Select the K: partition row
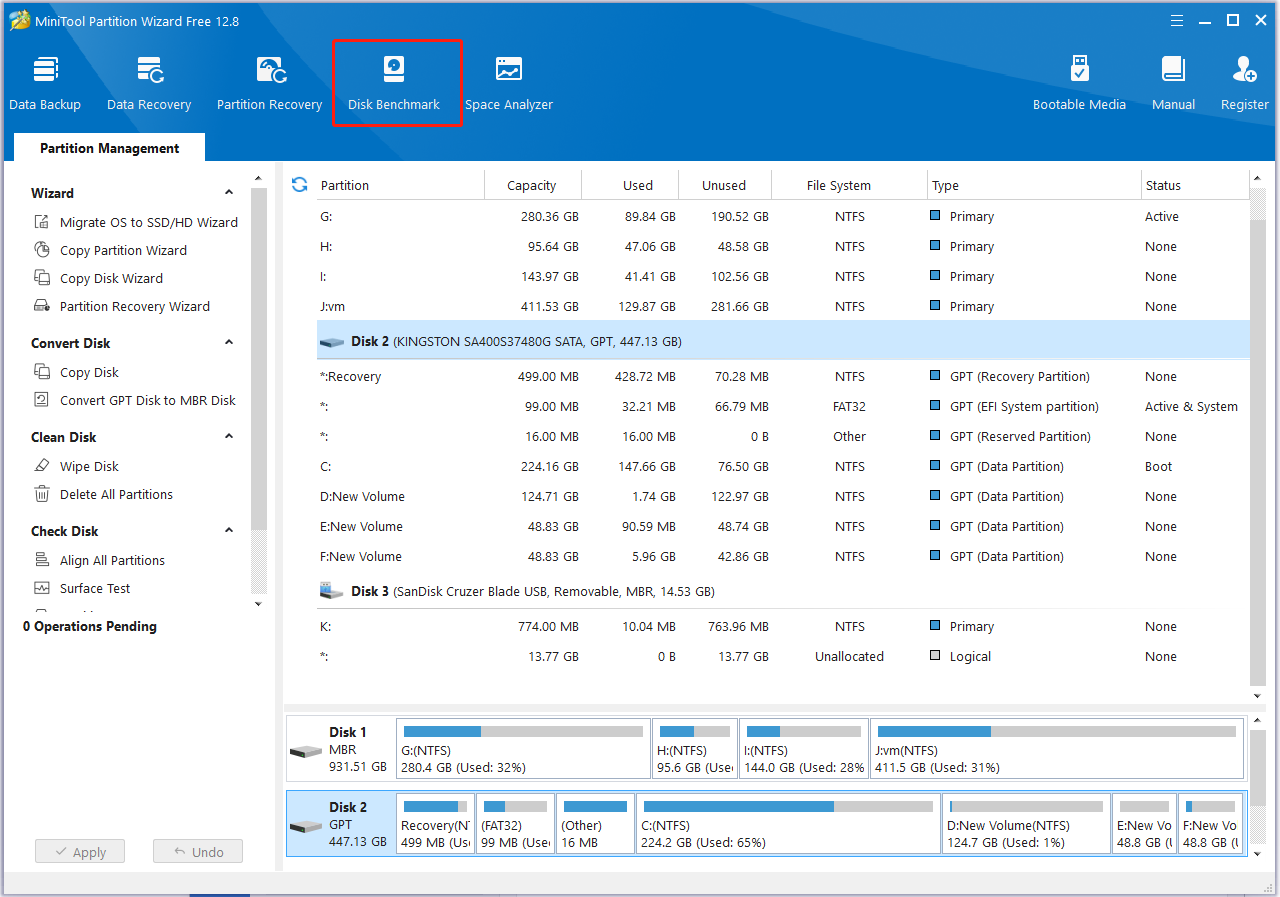The image size is (1280, 897). (783, 626)
